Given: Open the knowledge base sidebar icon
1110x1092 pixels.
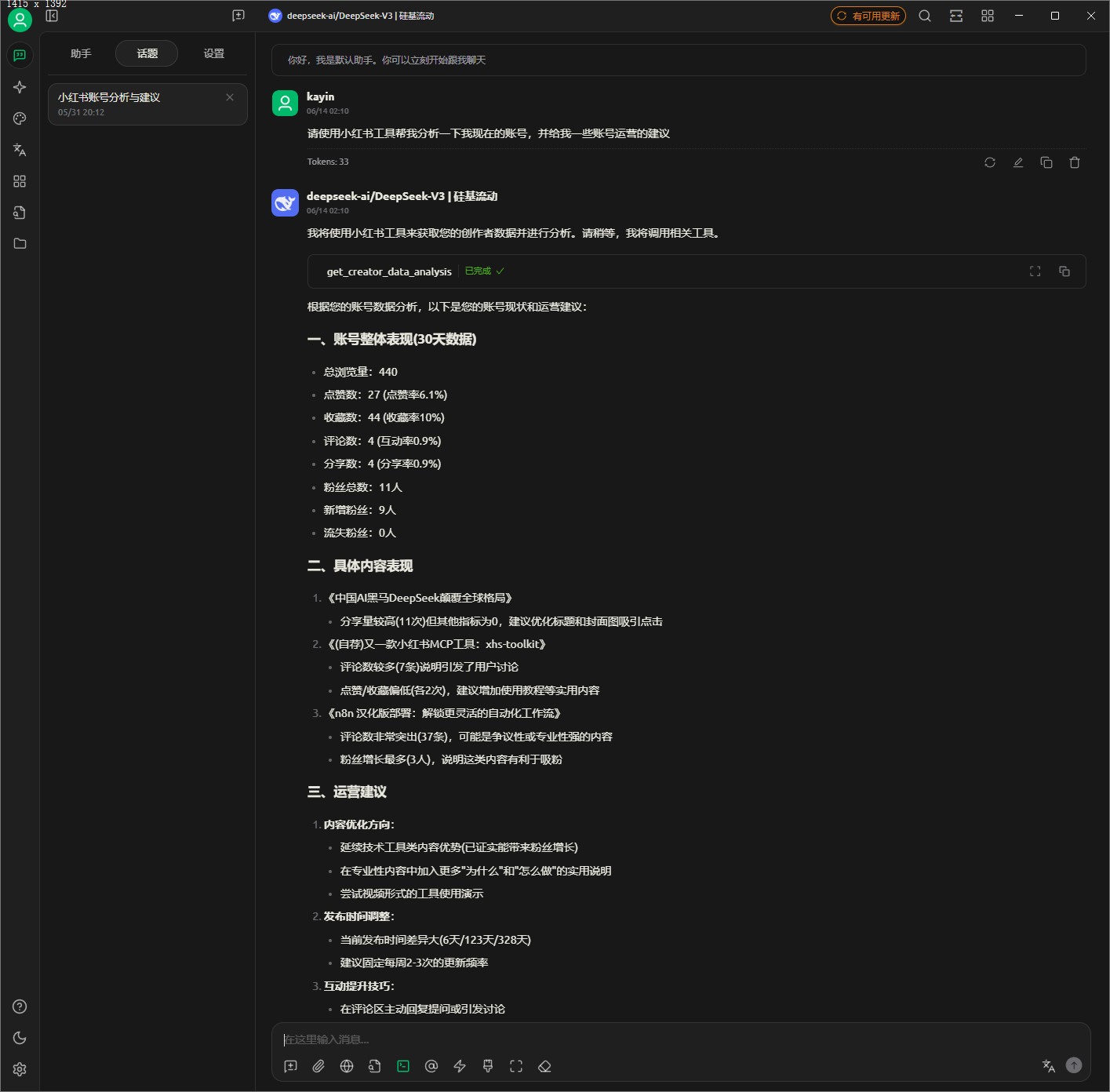Looking at the screenshot, I should pos(20,213).
